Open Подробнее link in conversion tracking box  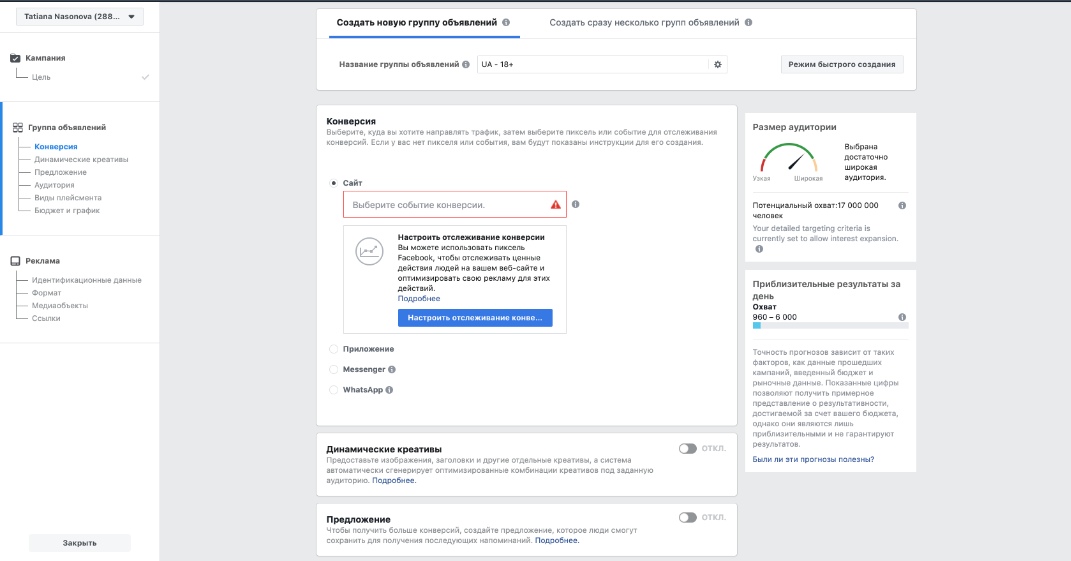419,299
